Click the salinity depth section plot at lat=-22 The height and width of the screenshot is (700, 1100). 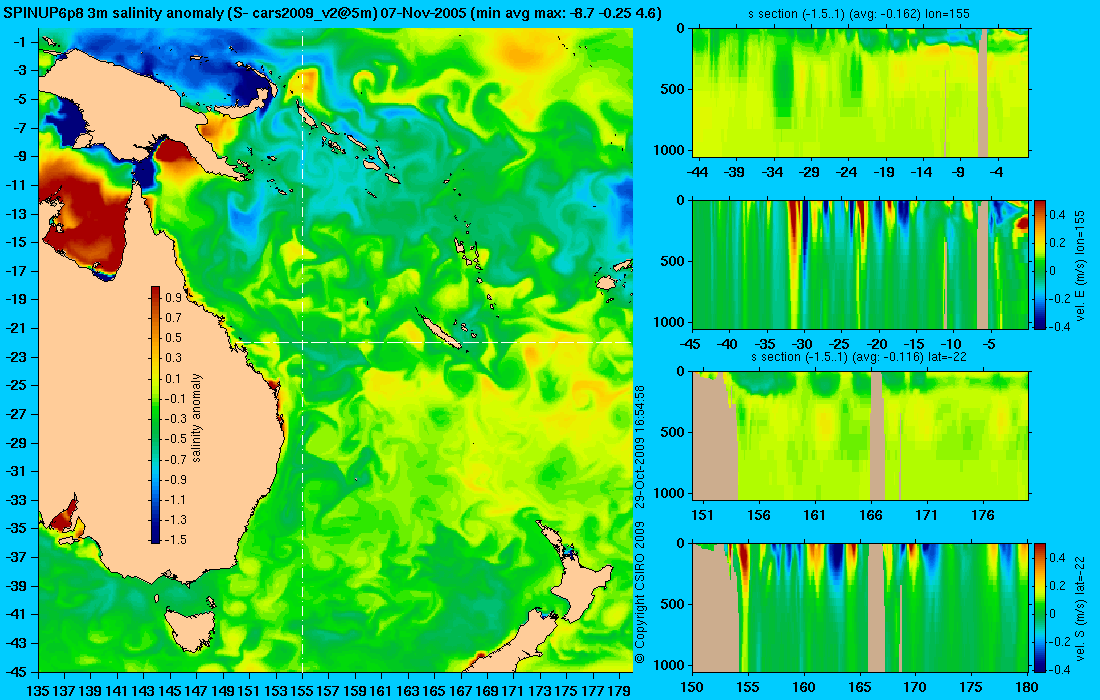[860, 436]
